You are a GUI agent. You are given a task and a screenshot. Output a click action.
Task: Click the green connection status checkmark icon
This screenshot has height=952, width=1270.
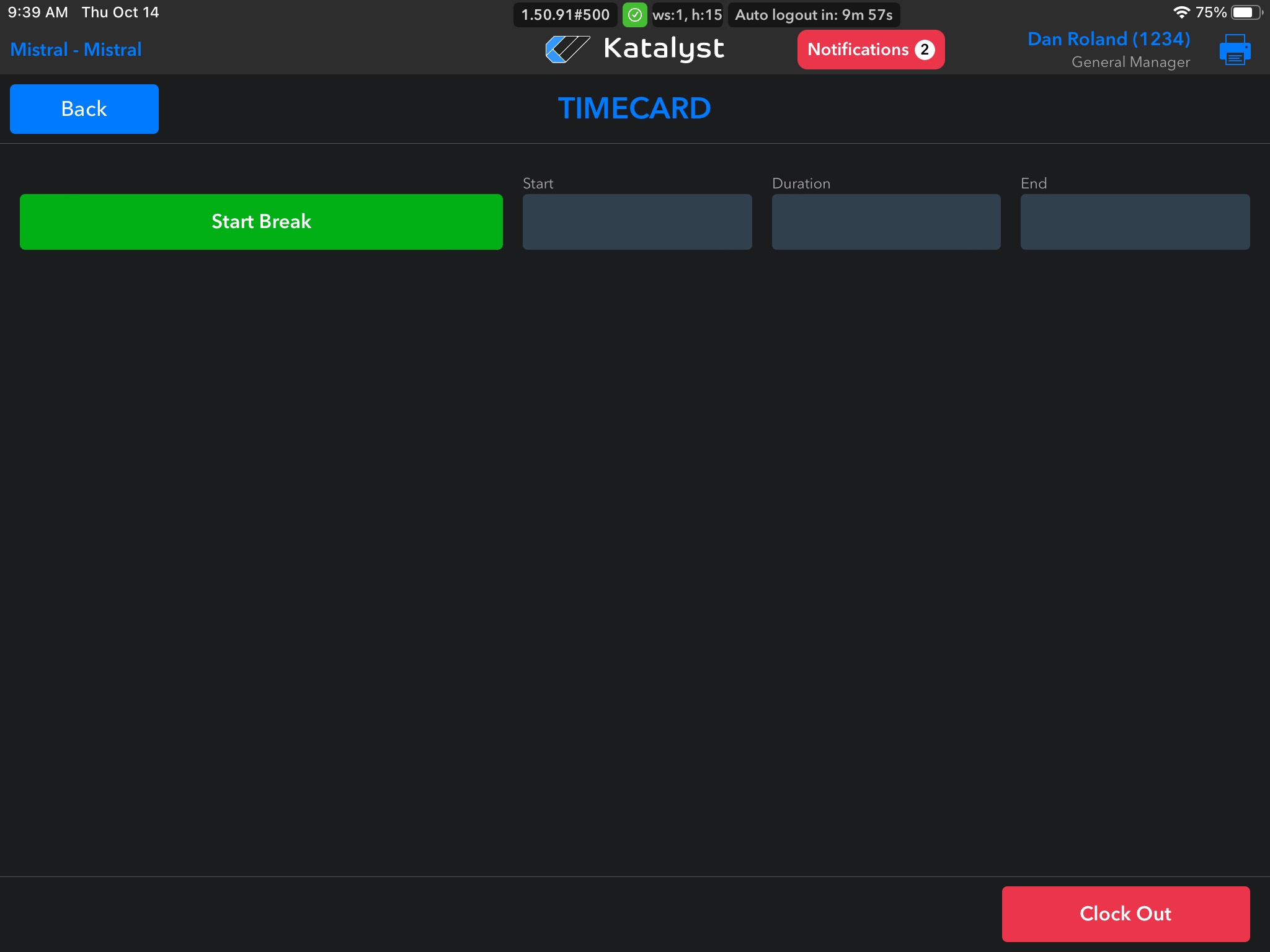tap(634, 15)
